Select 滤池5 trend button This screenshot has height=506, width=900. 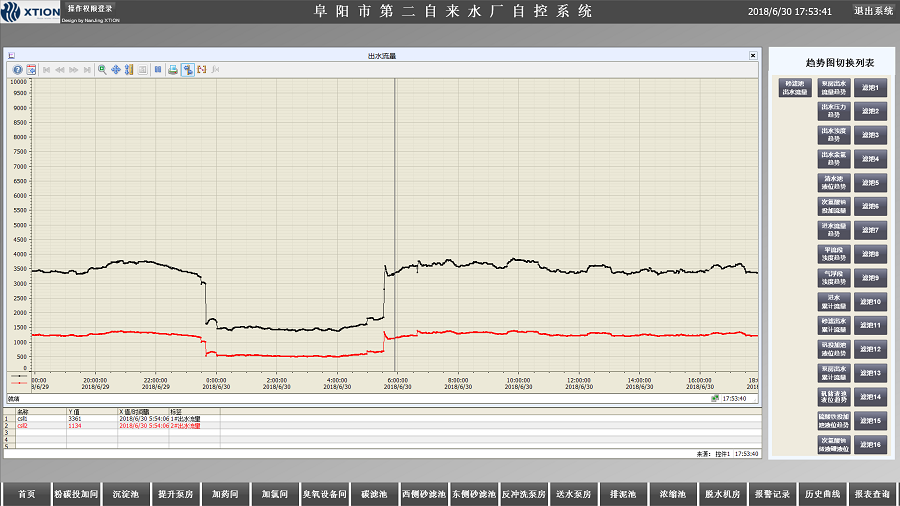point(870,183)
